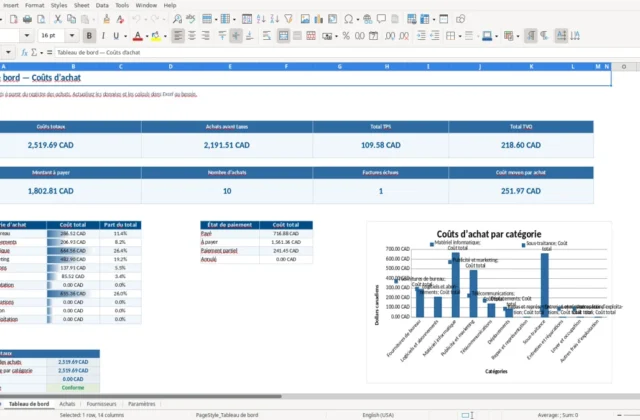Image resolution: width=640 pixels, height=420 pixels.
Task: Open the Tools menu
Action: pos(122,5)
